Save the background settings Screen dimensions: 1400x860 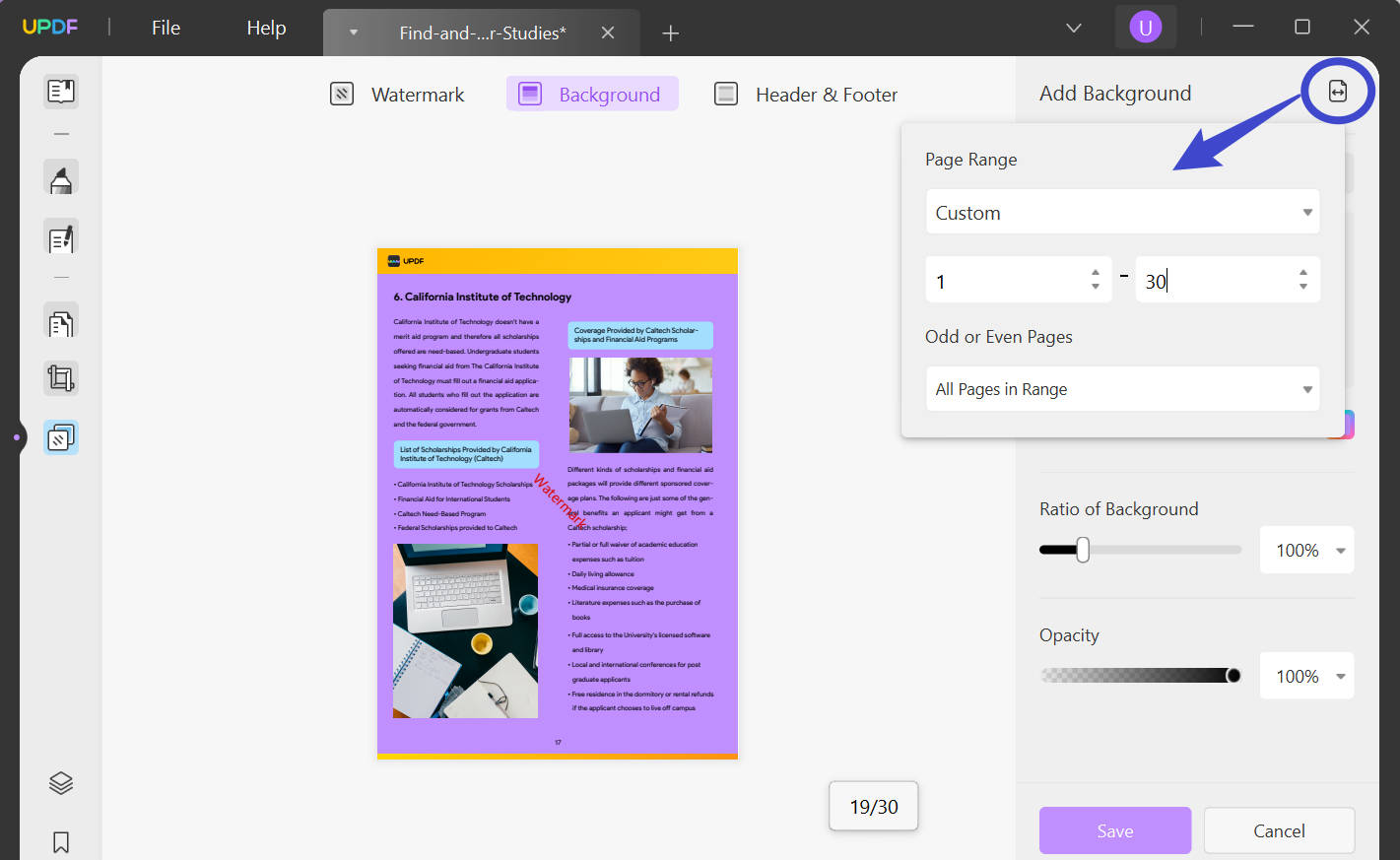1114,830
